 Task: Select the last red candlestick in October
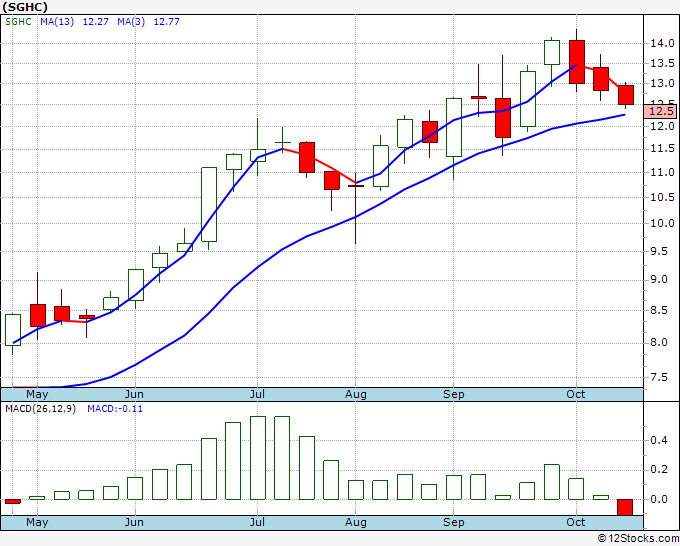coord(625,95)
